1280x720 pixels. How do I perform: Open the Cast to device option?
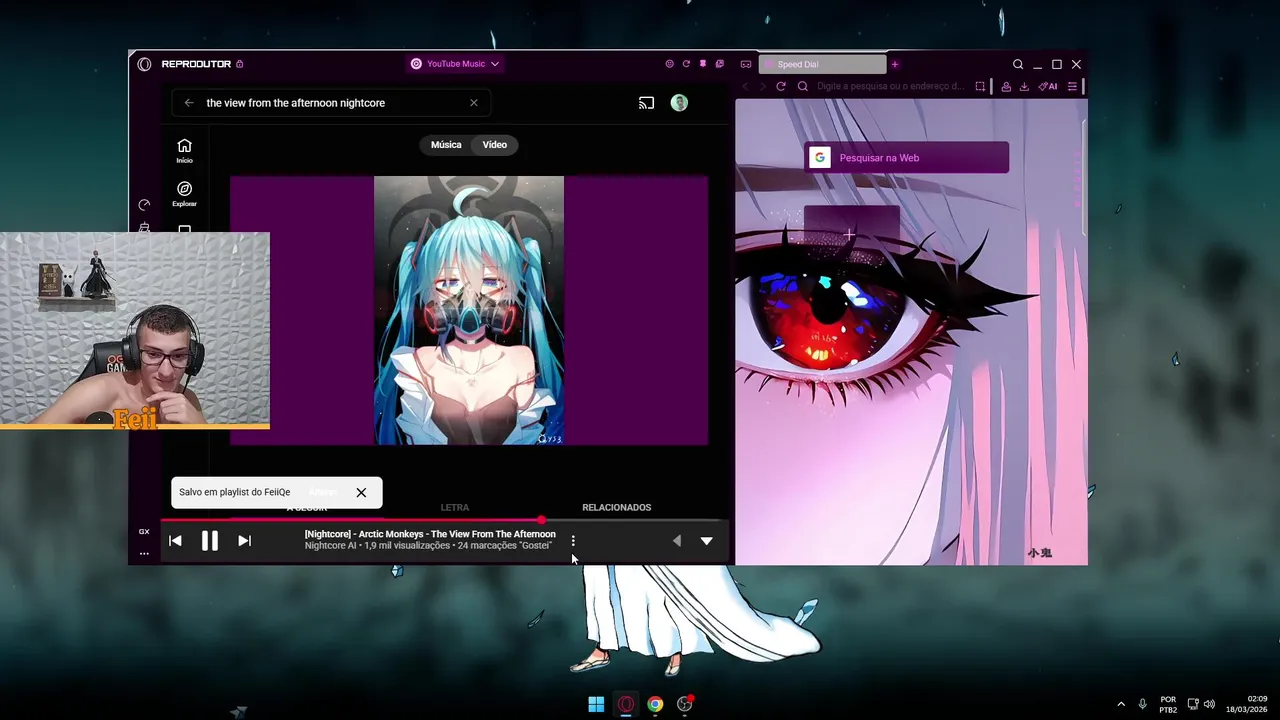pyautogui.click(x=646, y=103)
